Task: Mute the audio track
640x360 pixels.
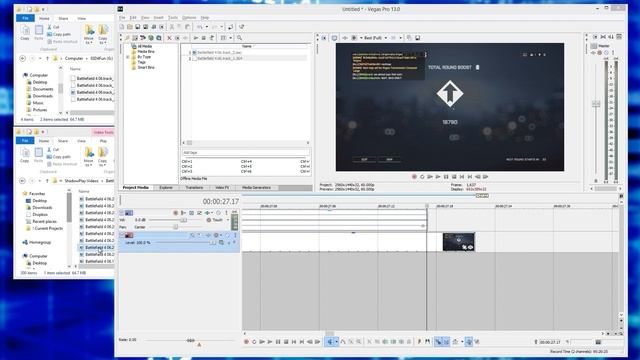Action: pyautogui.click(x=218, y=213)
